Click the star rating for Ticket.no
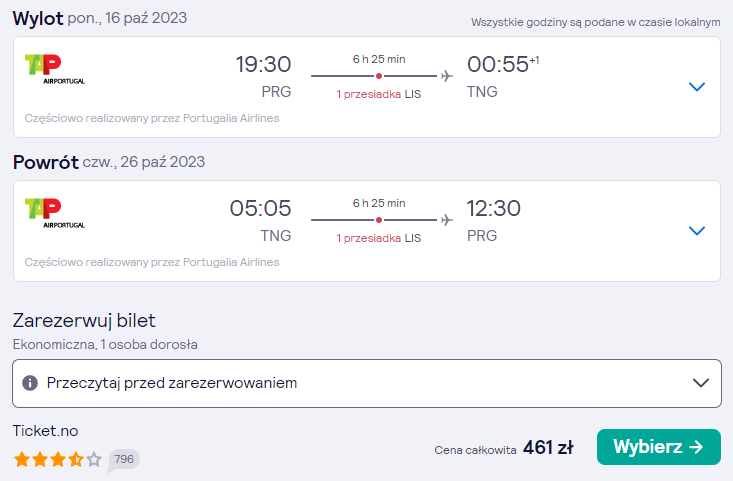The height and width of the screenshot is (481, 733). (57, 459)
